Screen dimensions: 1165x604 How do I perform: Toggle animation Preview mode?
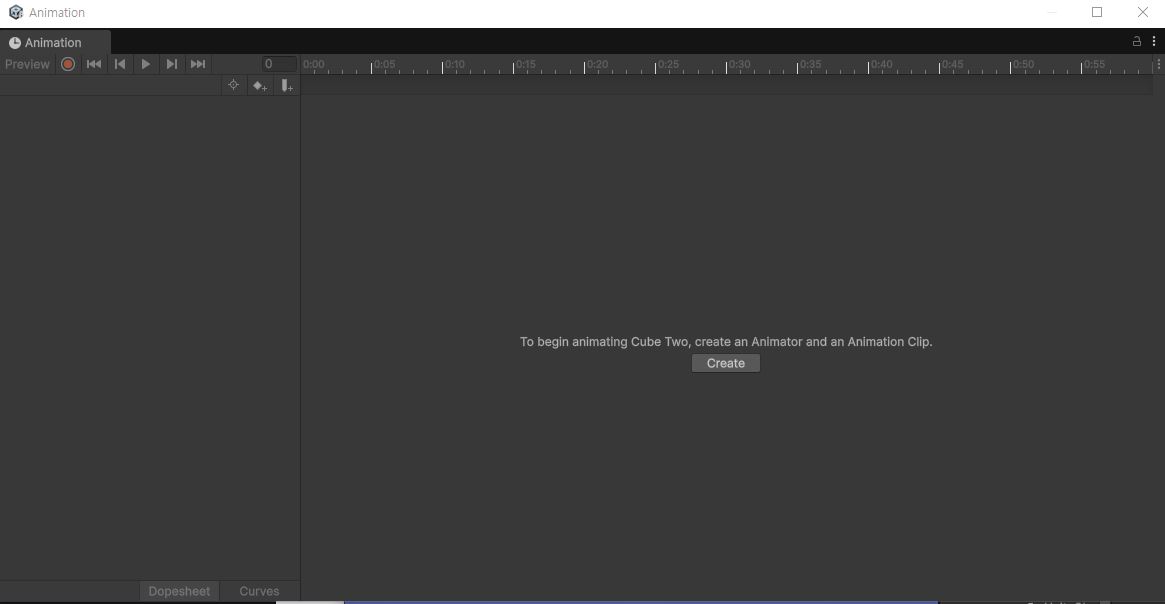pos(27,64)
